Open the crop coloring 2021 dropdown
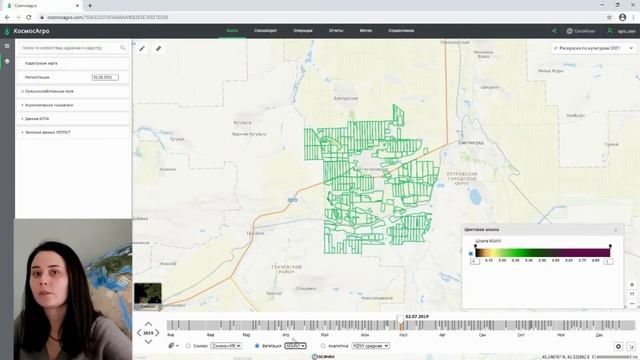640x360 pixels. (x=593, y=48)
